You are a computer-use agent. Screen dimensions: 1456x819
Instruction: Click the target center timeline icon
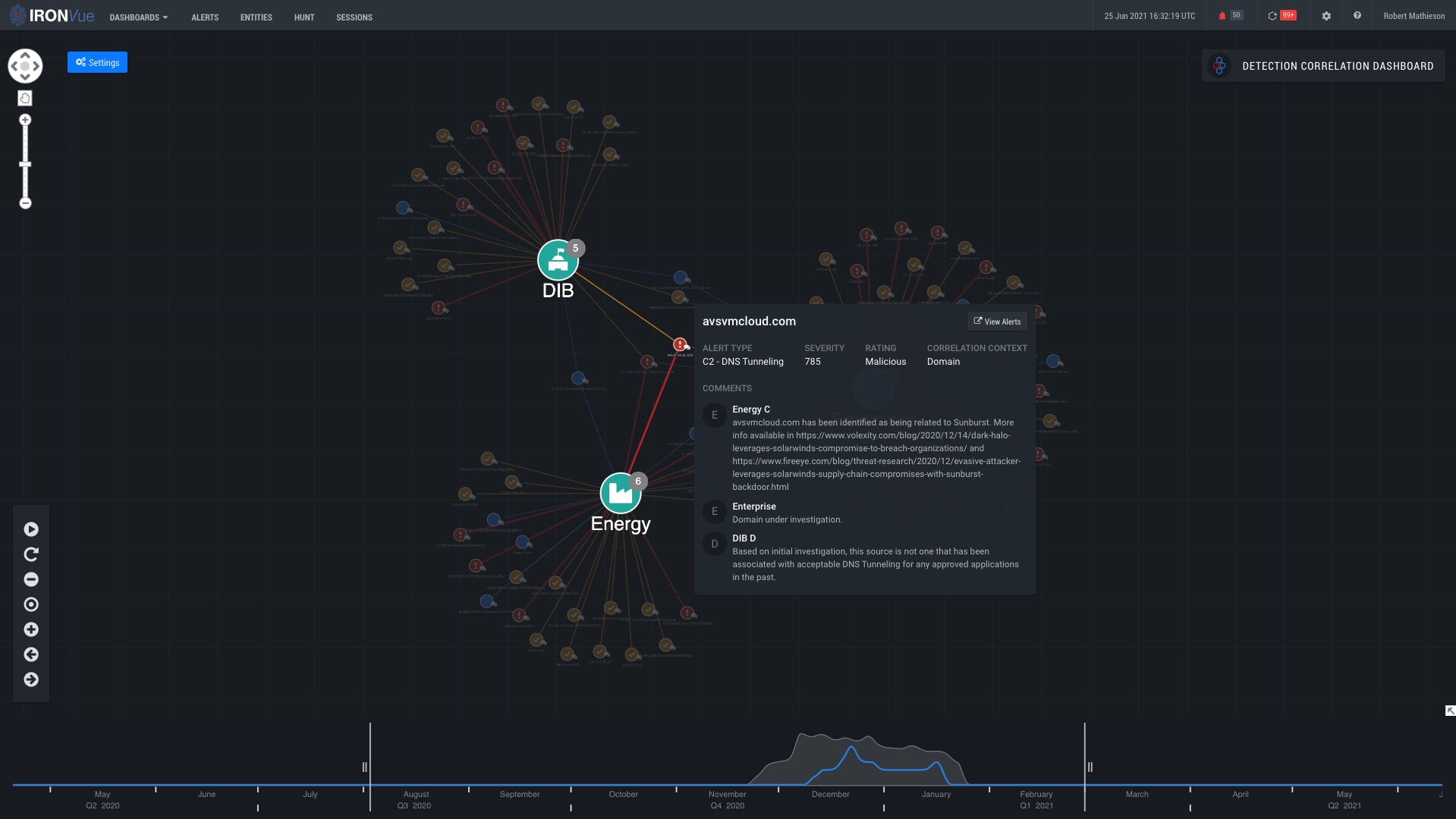(31, 604)
